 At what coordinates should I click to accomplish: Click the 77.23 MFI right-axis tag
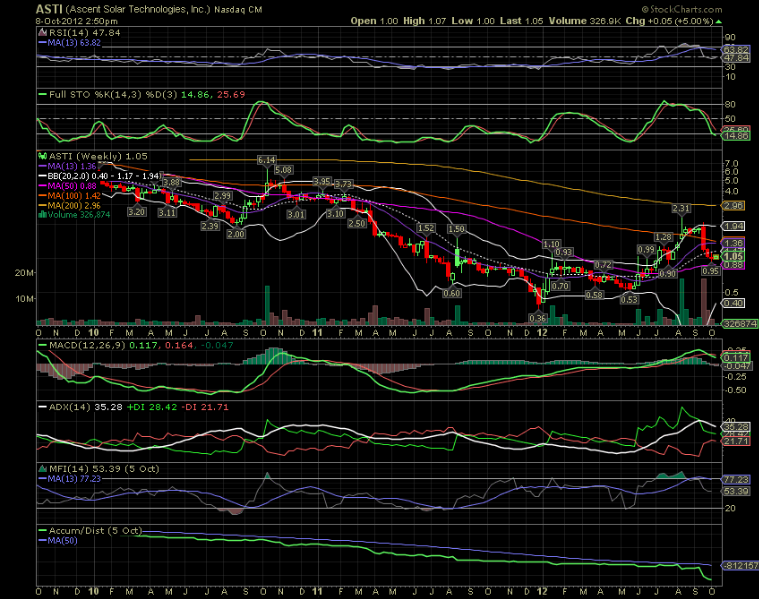click(x=736, y=479)
